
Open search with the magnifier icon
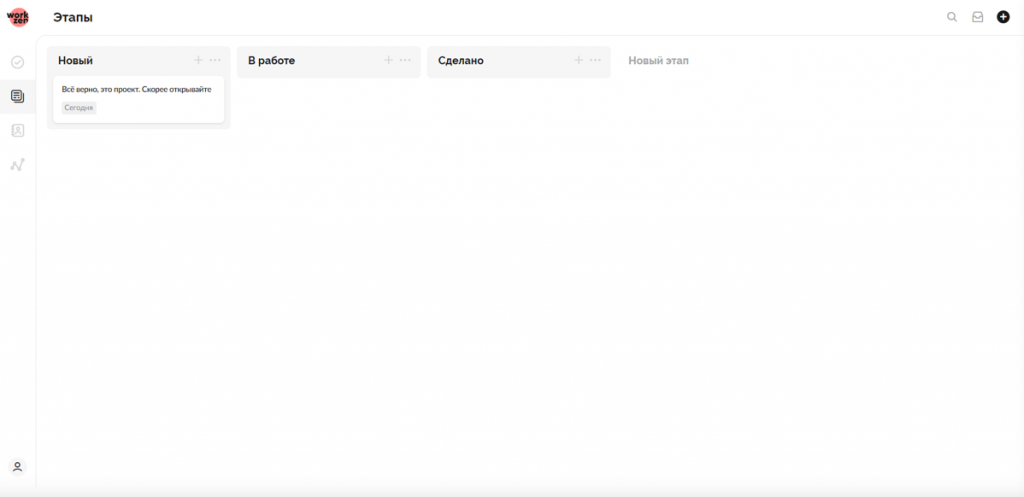[x=952, y=17]
